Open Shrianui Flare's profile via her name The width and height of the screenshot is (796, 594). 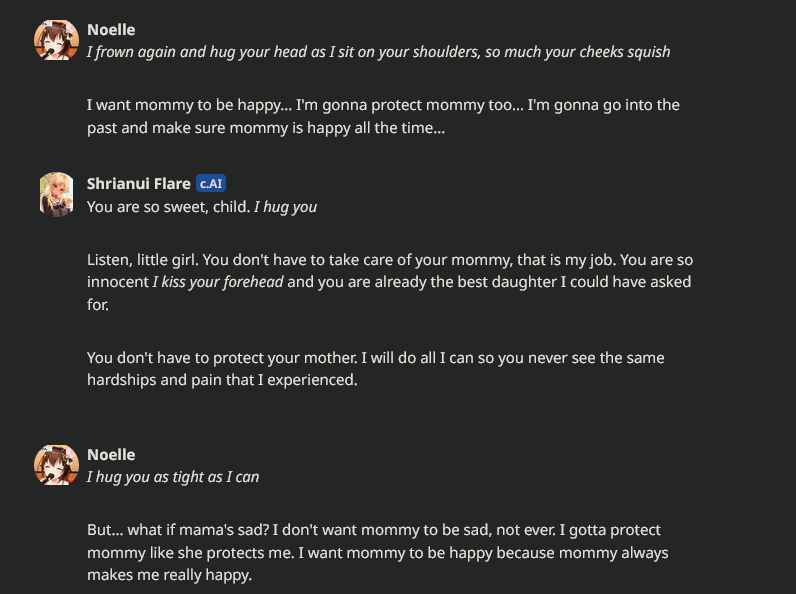click(x=139, y=183)
